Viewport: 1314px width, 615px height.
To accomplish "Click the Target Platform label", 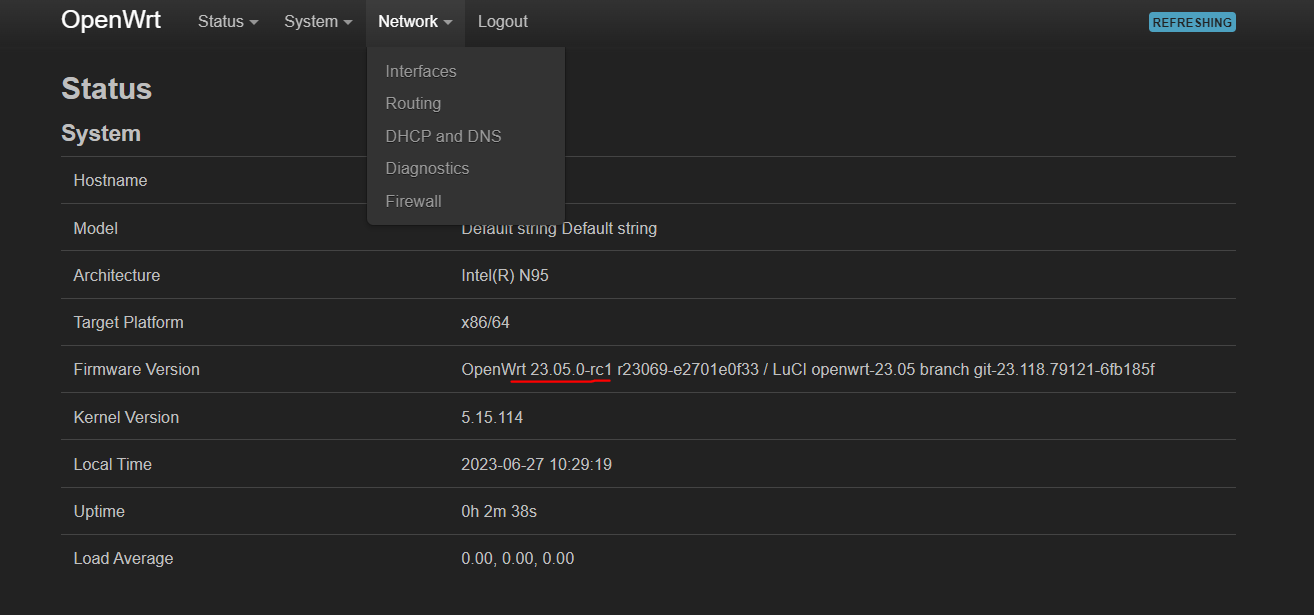I will point(128,323).
